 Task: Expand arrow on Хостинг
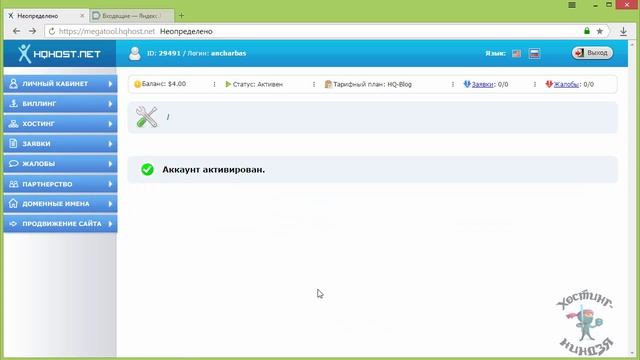110,124
